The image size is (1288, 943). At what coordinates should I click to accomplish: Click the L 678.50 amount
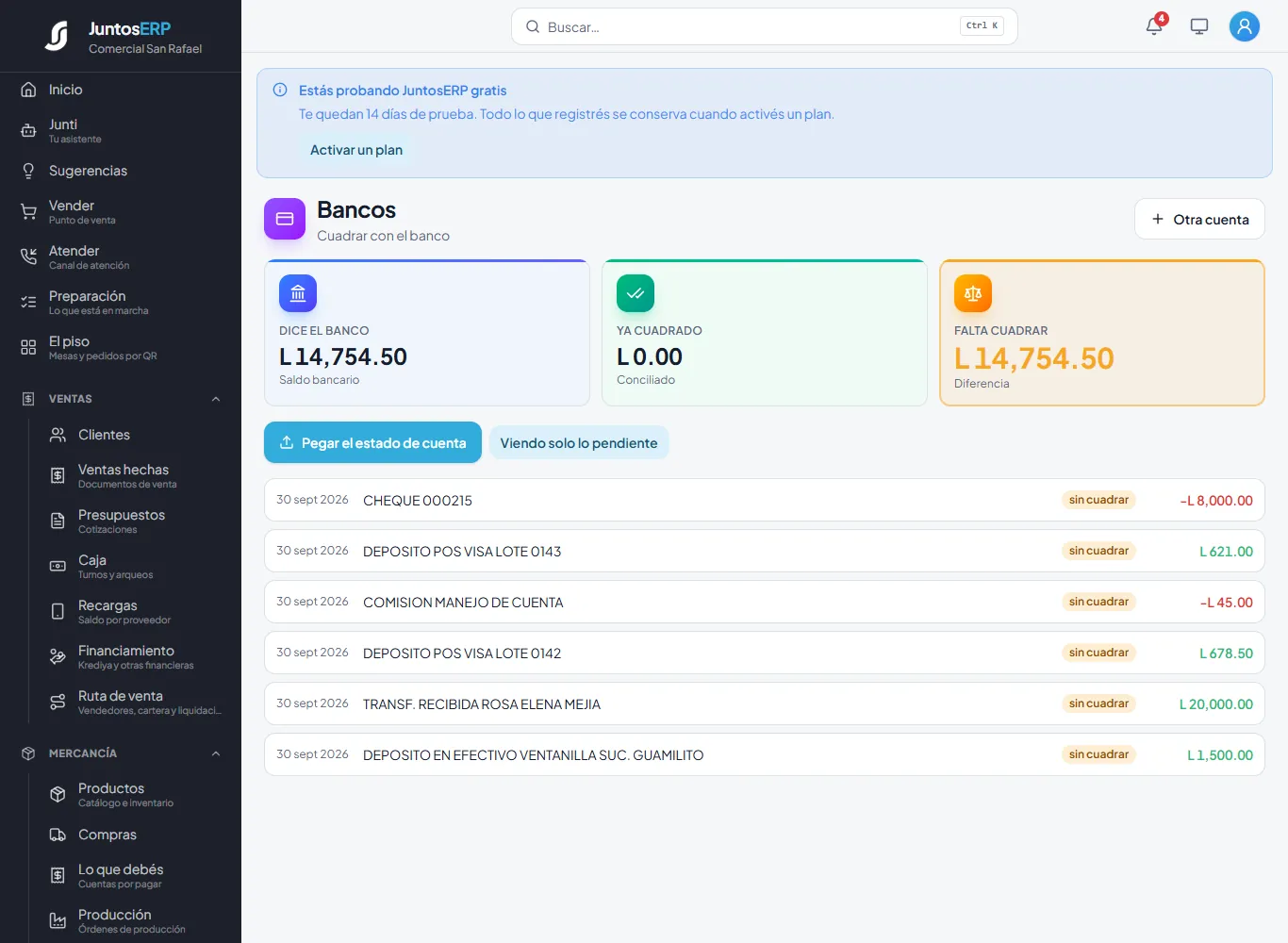point(1226,653)
